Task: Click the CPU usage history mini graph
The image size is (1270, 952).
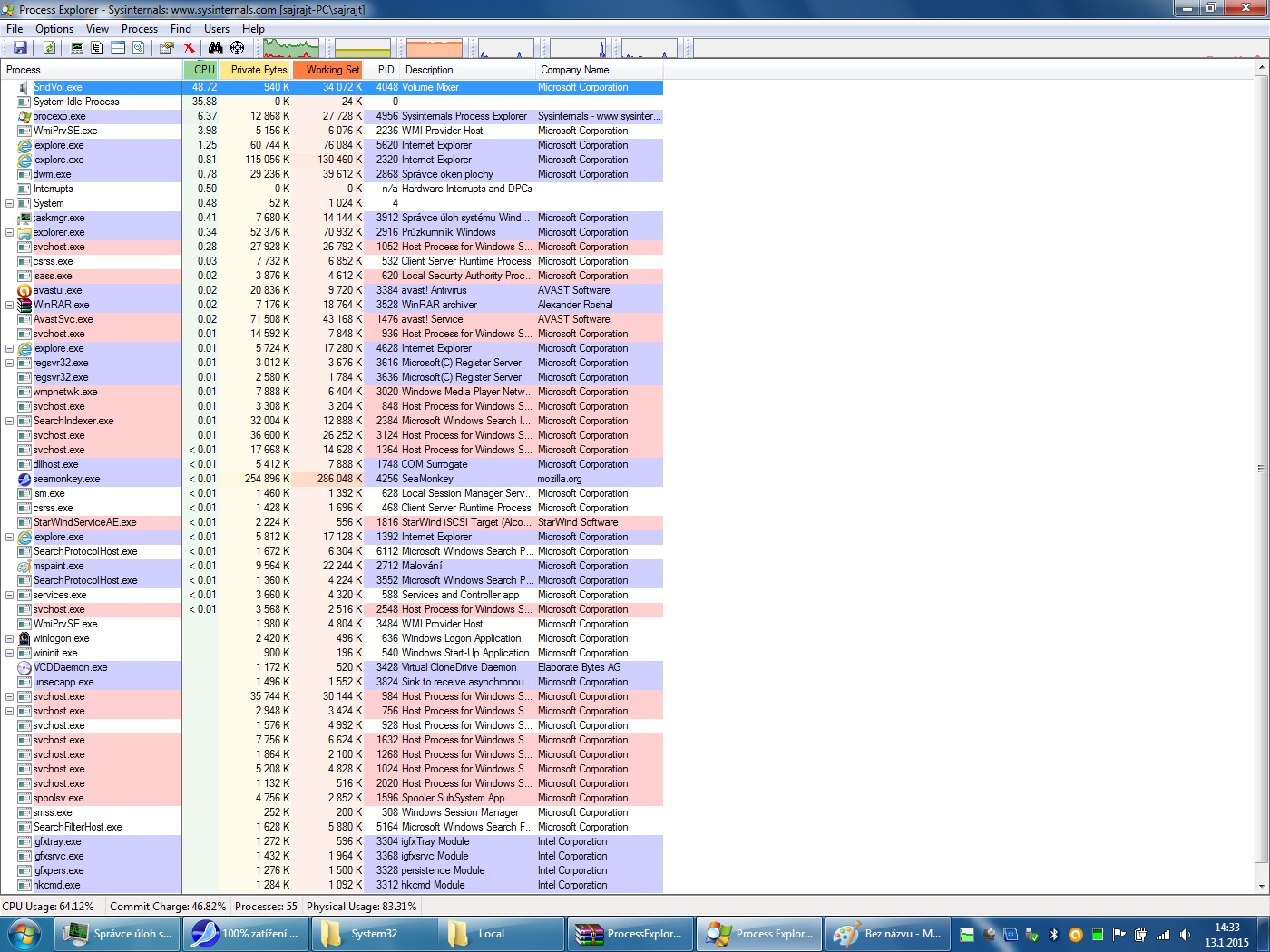Action: (x=290, y=48)
